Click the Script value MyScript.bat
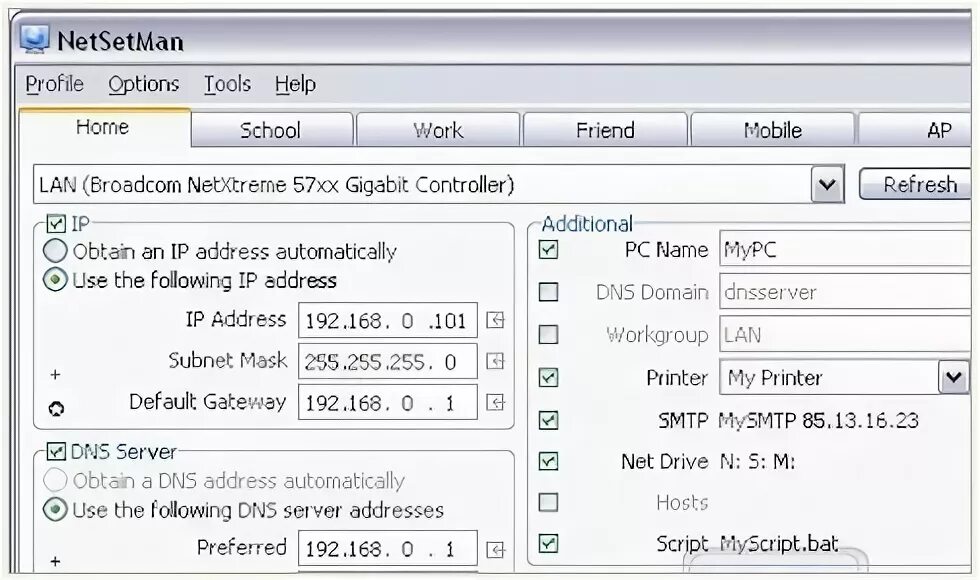 point(779,543)
